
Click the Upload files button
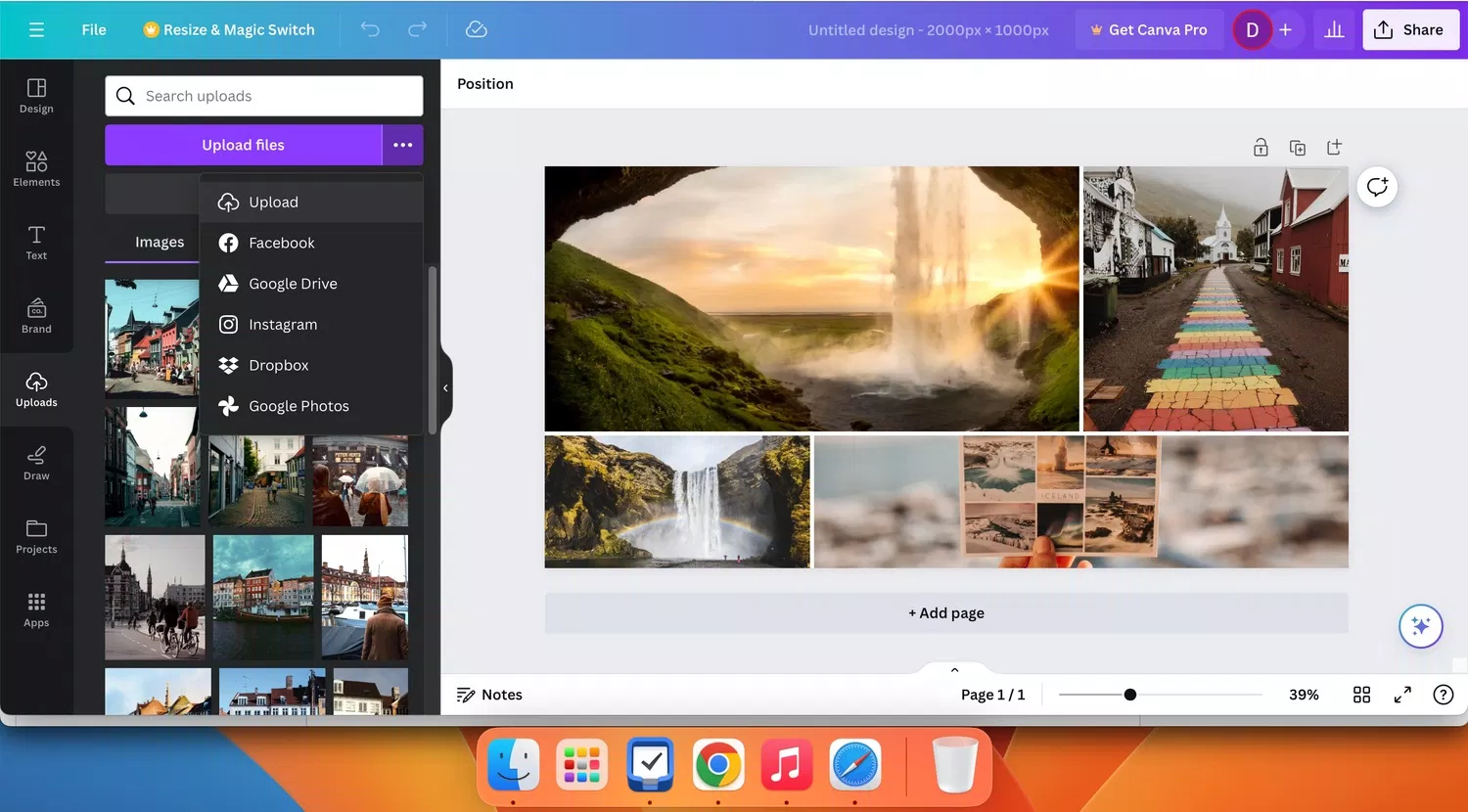(x=245, y=144)
